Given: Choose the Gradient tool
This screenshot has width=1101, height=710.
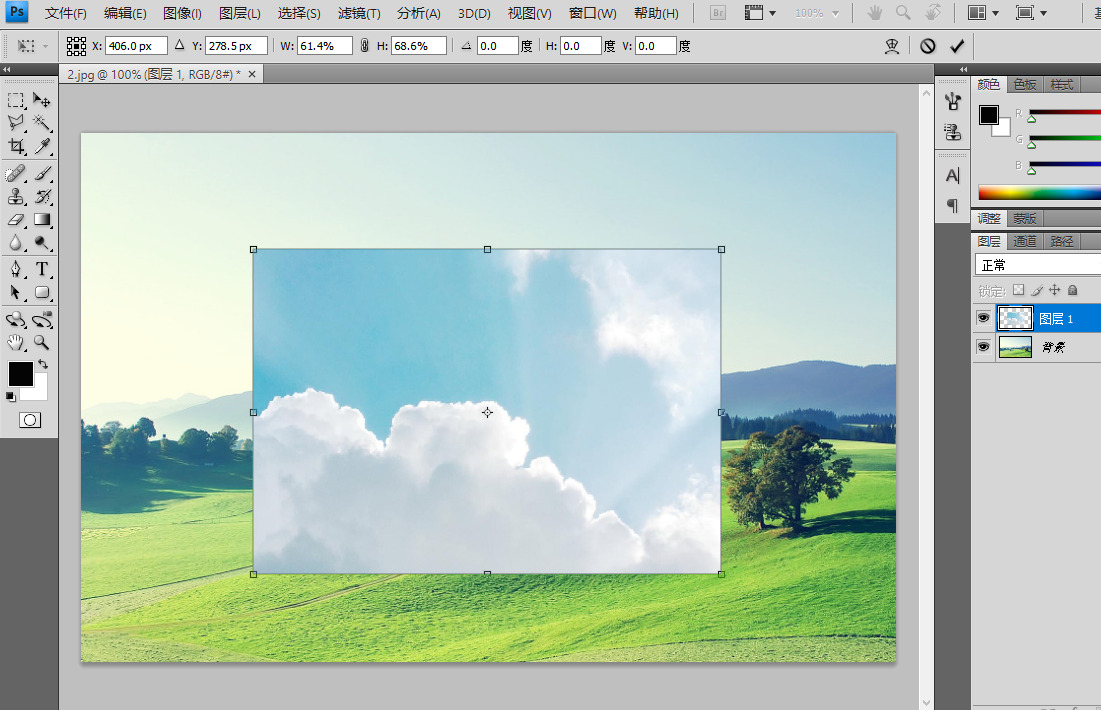Looking at the screenshot, I should (x=43, y=220).
